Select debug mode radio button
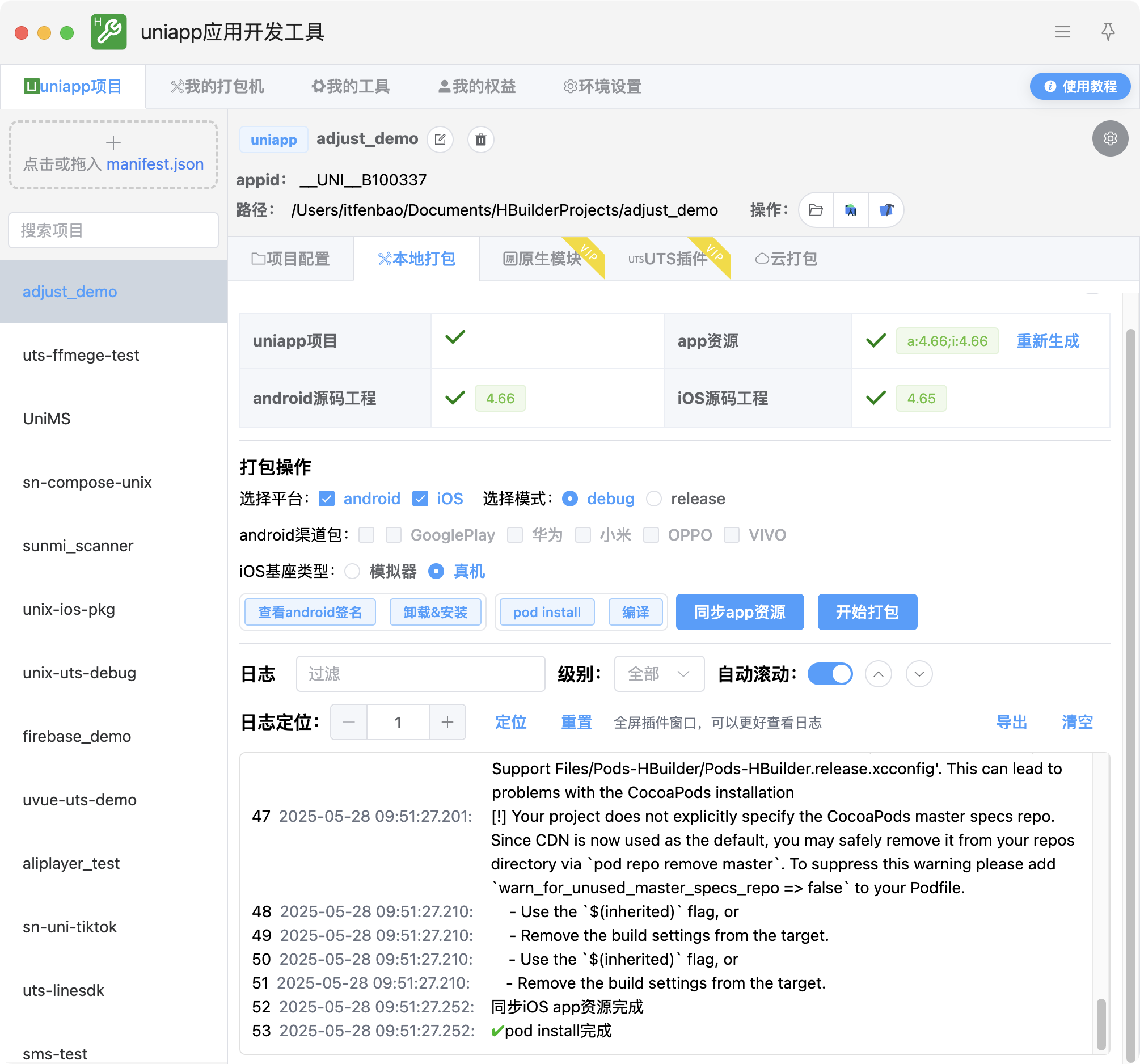The image size is (1140, 1064). pos(569,499)
